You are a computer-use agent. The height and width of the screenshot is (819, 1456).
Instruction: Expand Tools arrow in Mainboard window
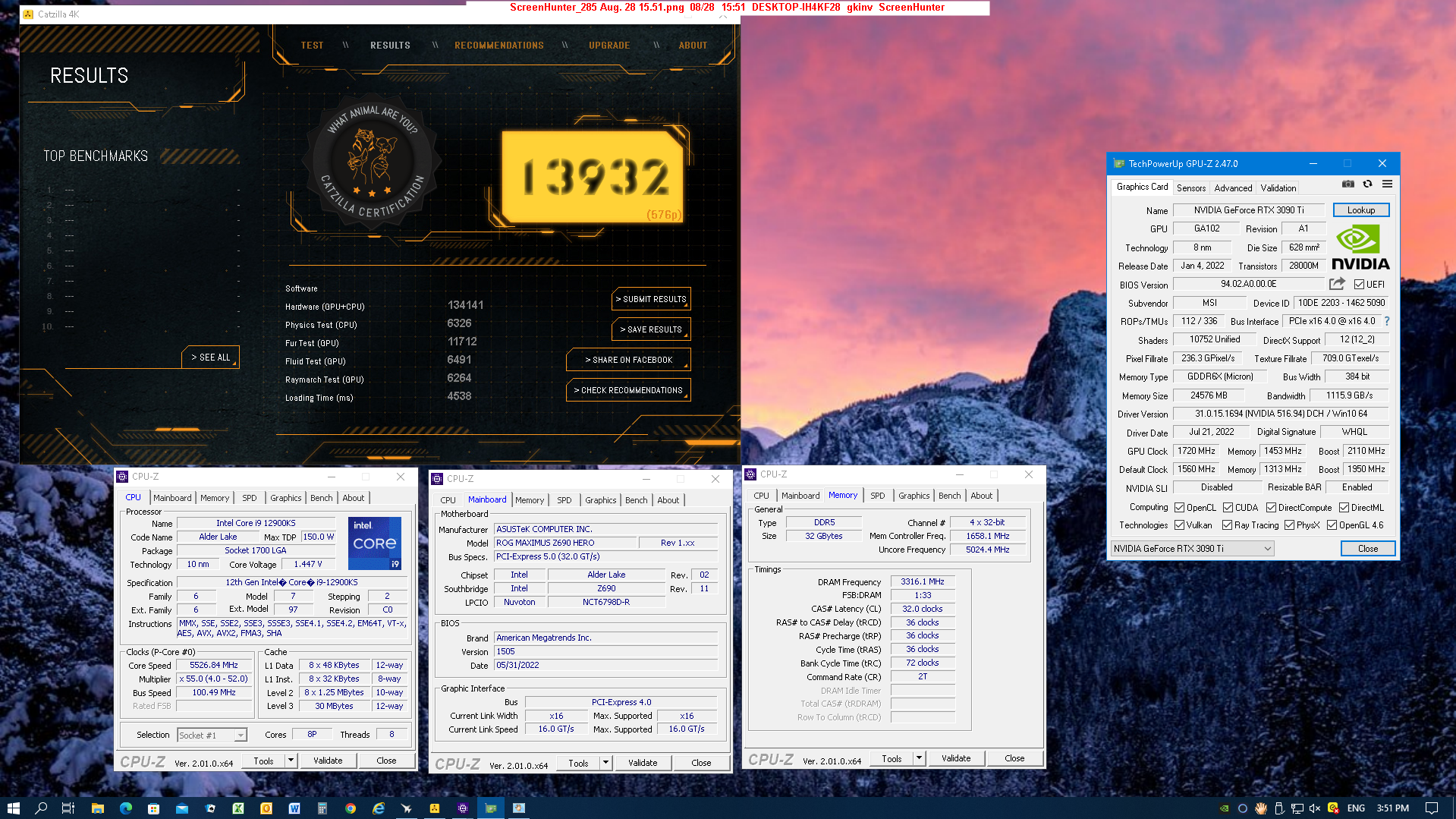tap(605, 763)
